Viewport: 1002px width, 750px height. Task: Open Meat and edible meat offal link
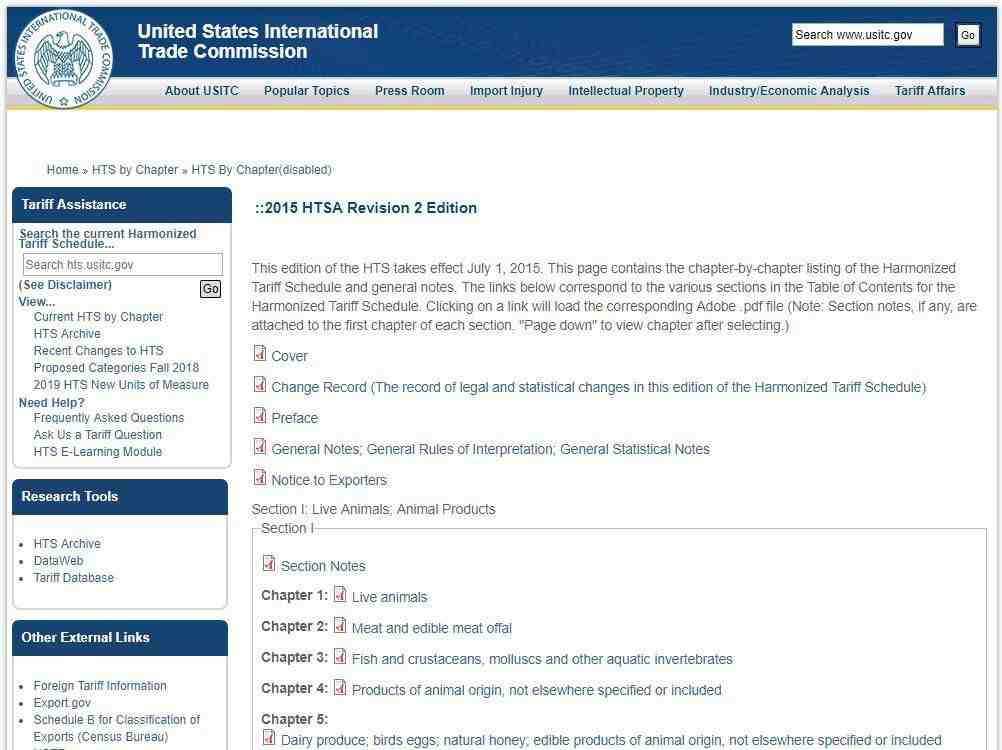pos(432,629)
